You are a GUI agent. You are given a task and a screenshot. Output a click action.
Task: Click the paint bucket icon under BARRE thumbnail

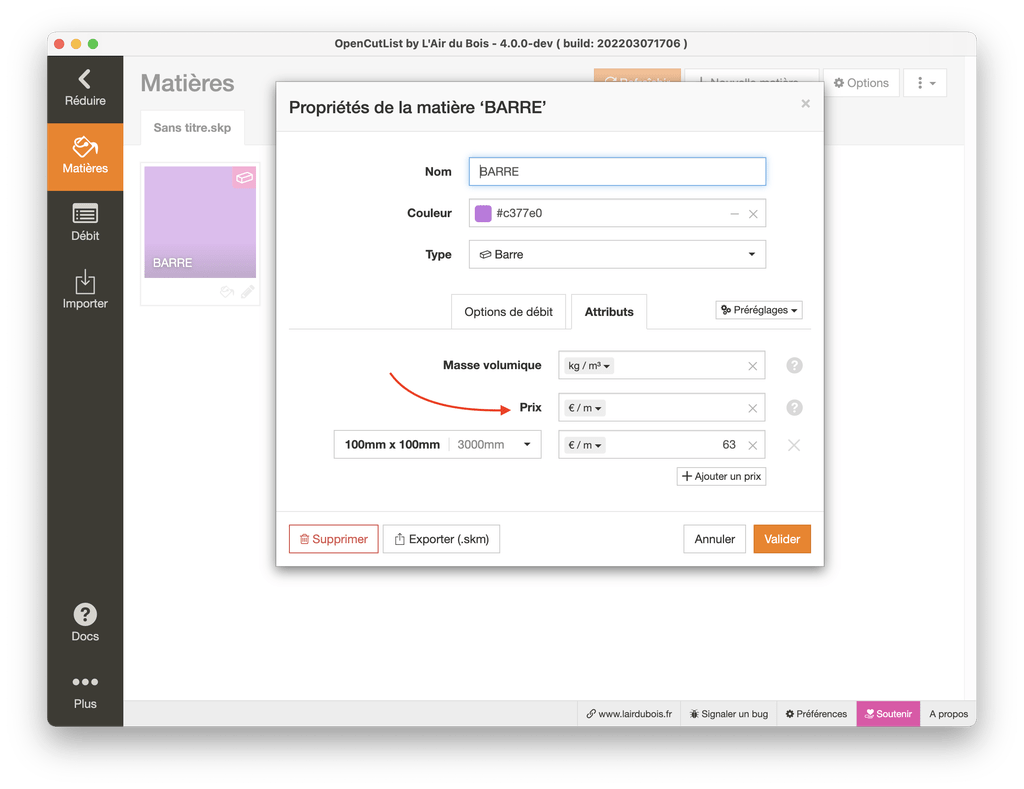227,292
